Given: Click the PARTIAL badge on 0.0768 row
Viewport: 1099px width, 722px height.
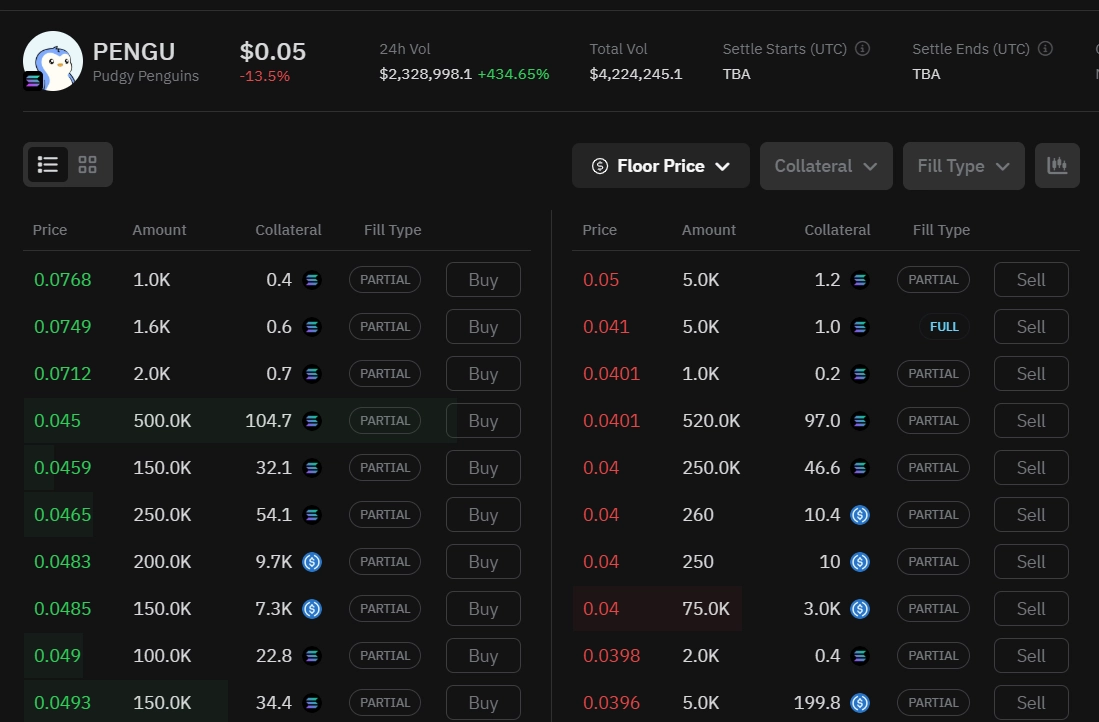Looking at the screenshot, I should pyautogui.click(x=385, y=279).
